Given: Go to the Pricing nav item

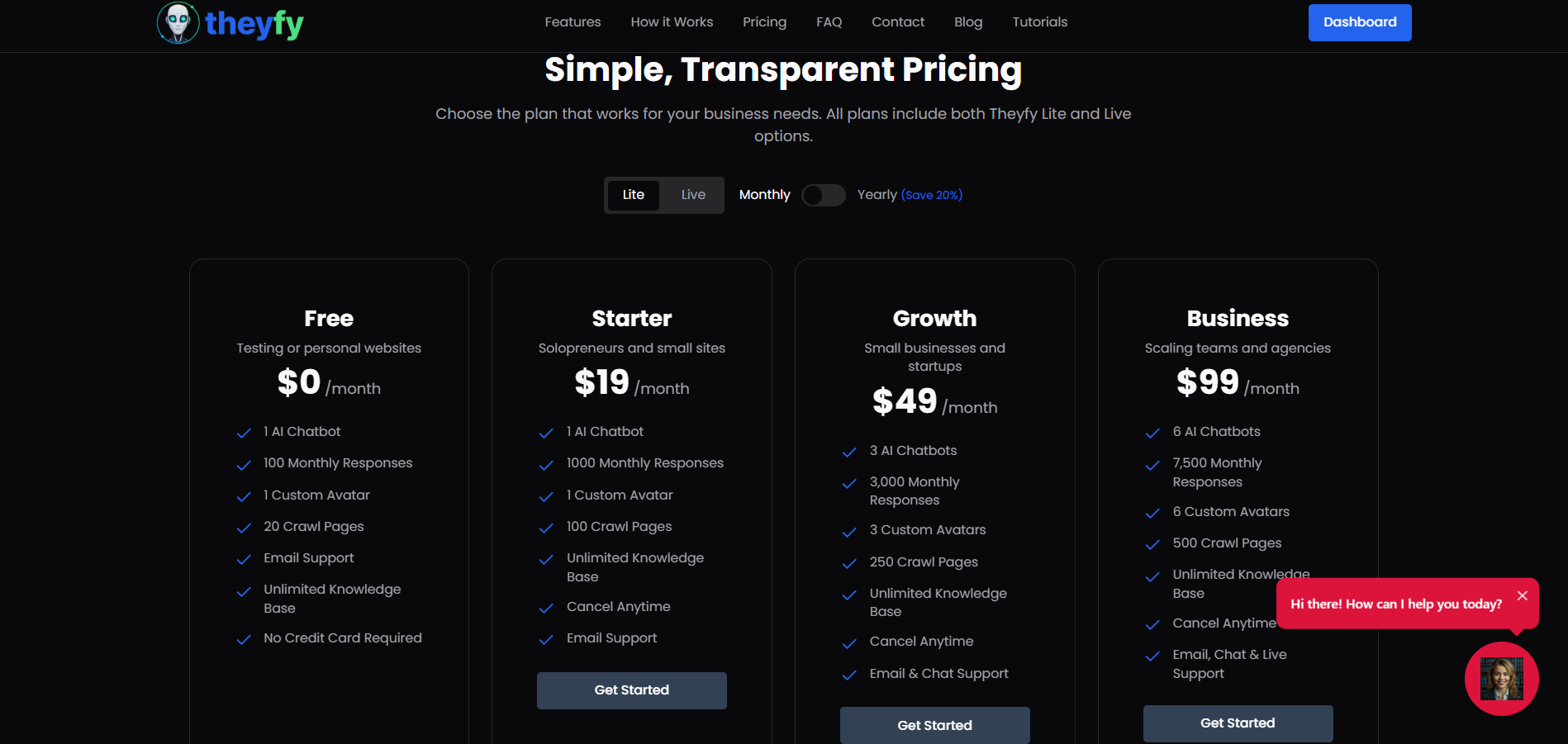Looking at the screenshot, I should [x=764, y=22].
